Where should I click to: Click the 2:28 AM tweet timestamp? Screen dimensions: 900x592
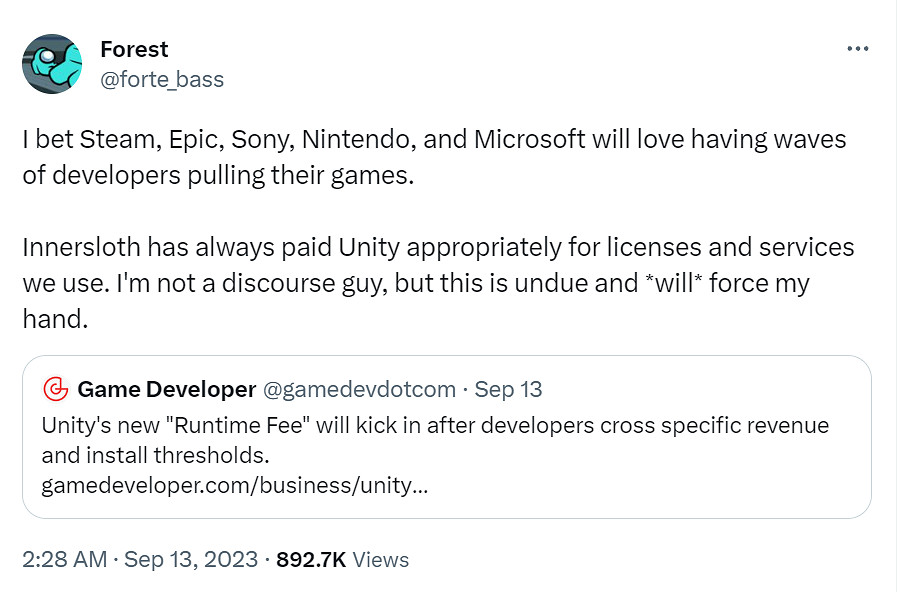(x=64, y=559)
